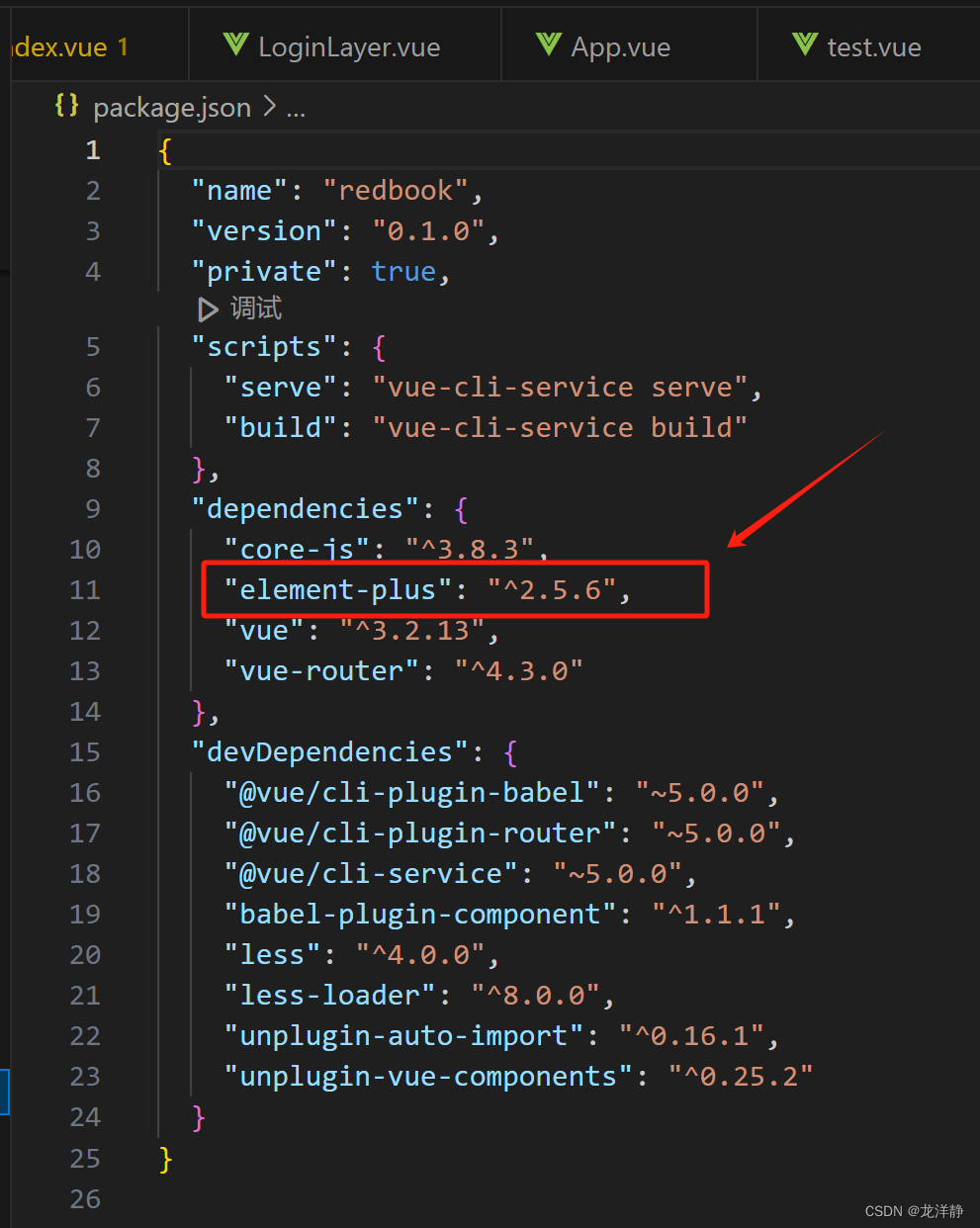Click the "element-plus" dependency entry
Viewport: 980px width, 1228px height.
click(428, 590)
